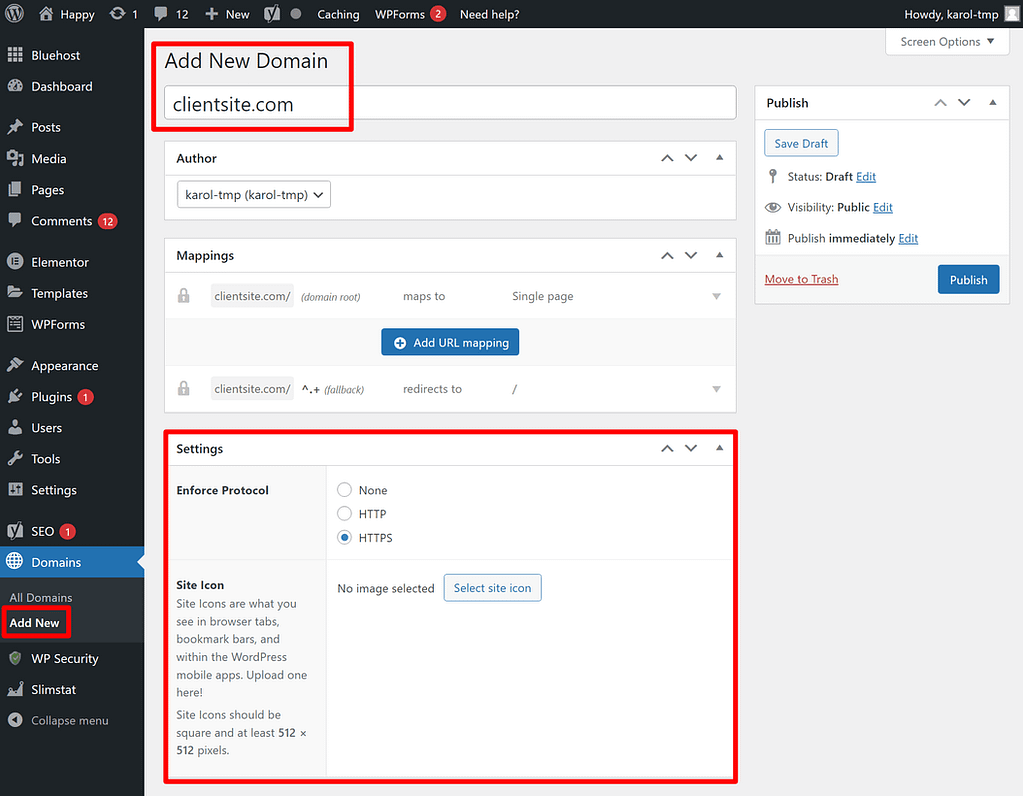The width and height of the screenshot is (1023, 796).
Task: Open the Media library
Action: pyautogui.click(x=47, y=158)
